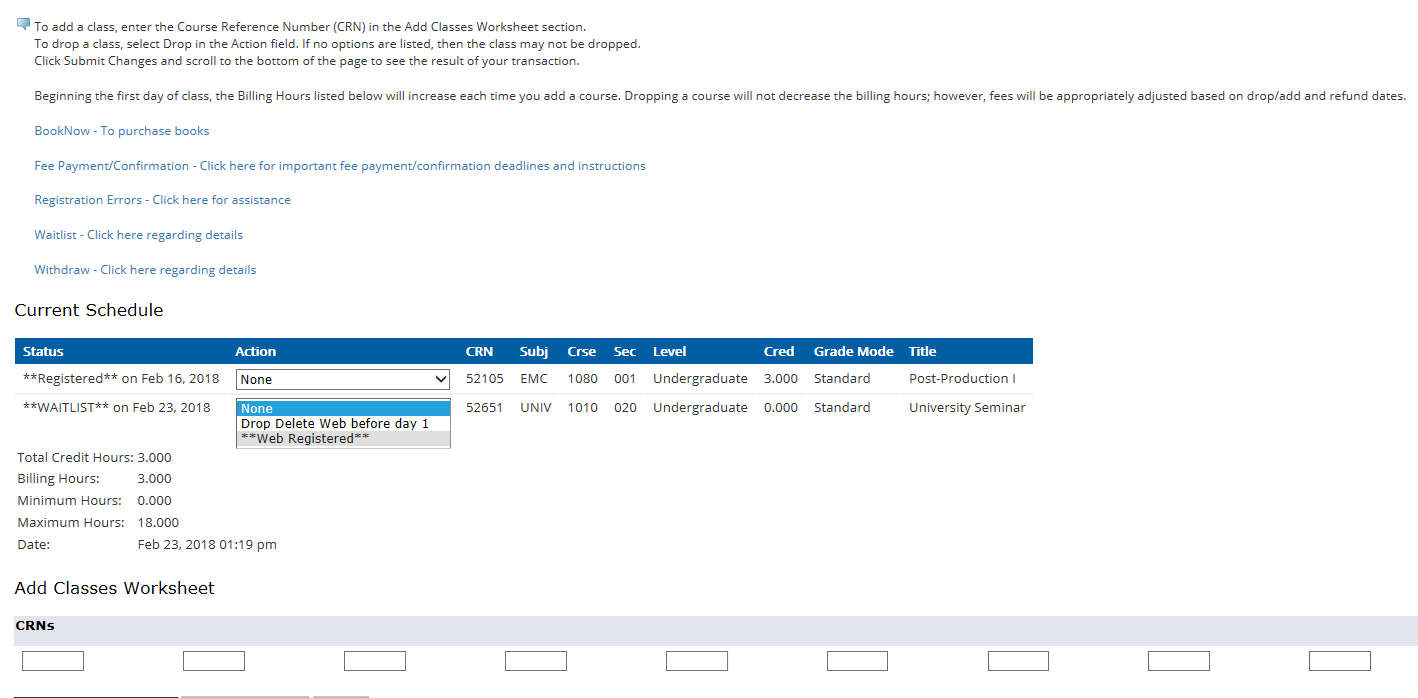Click the first CRN input box
Viewport: 1418px width, 698px height.
[x=53, y=661]
